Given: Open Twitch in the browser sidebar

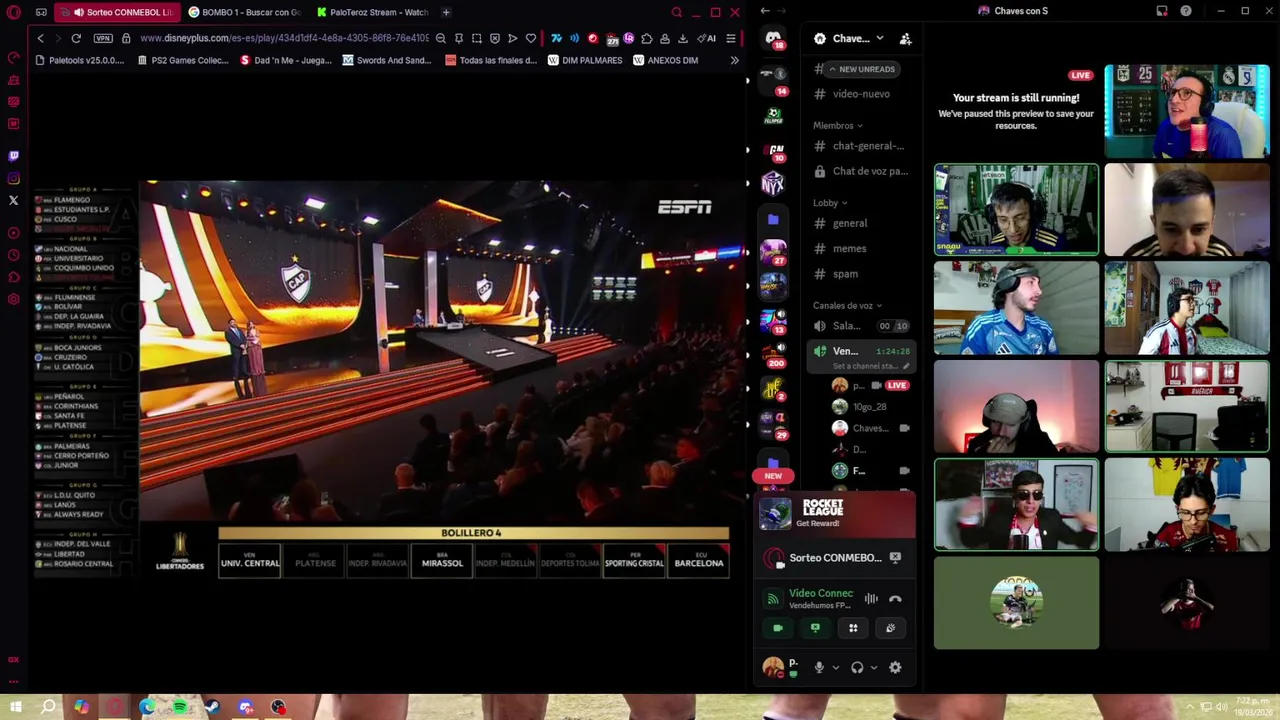Looking at the screenshot, I should [14, 156].
